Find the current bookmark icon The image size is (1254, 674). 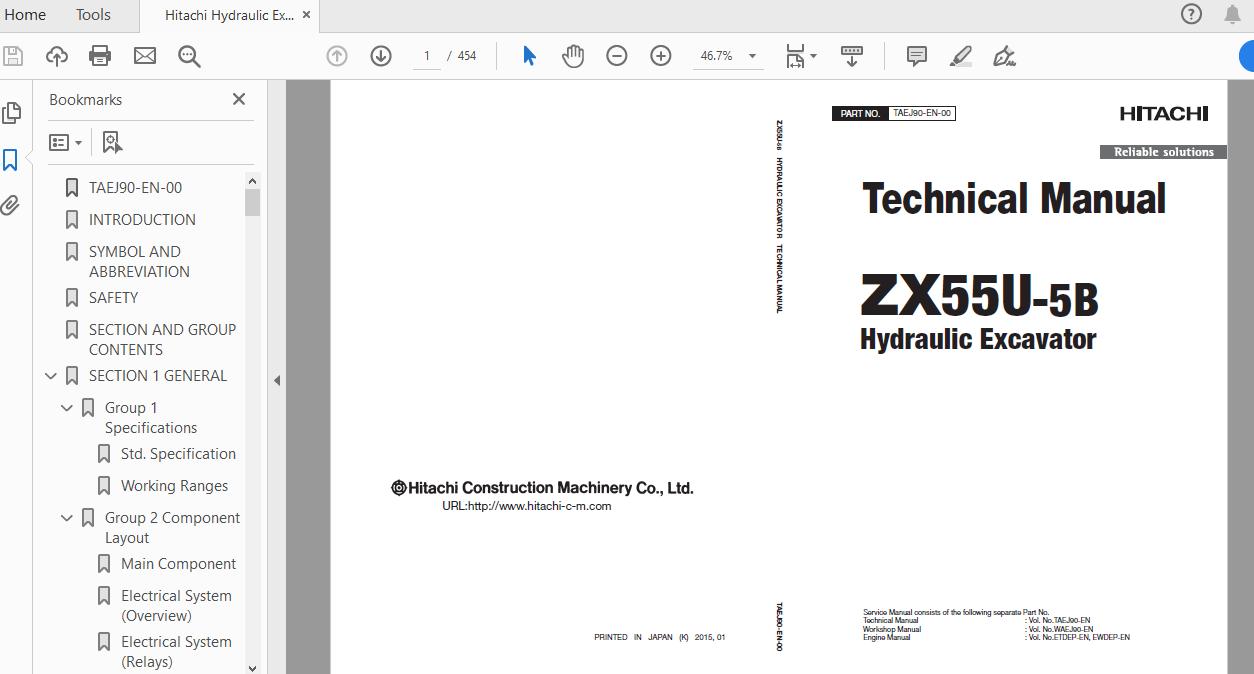click(112, 142)
